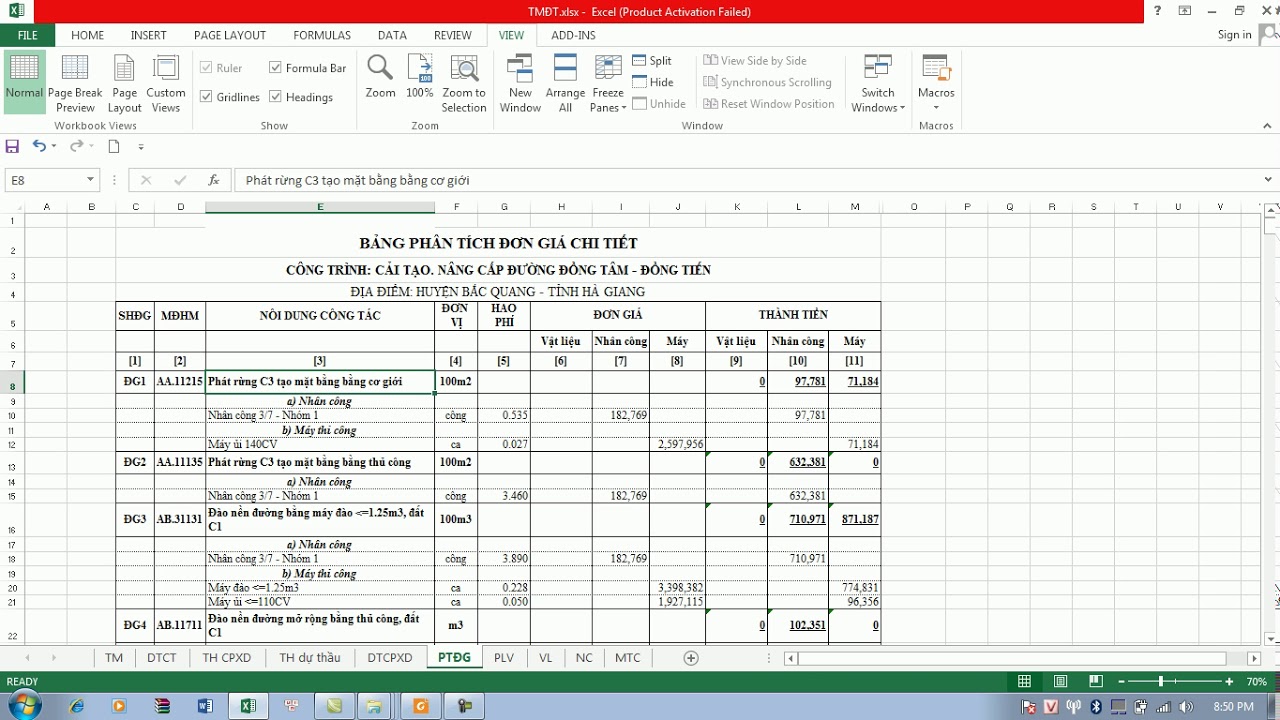Image resolution: width=1280 pixels, height=720 pixels.
Task: Undo the last action
Action: (38, 146)
